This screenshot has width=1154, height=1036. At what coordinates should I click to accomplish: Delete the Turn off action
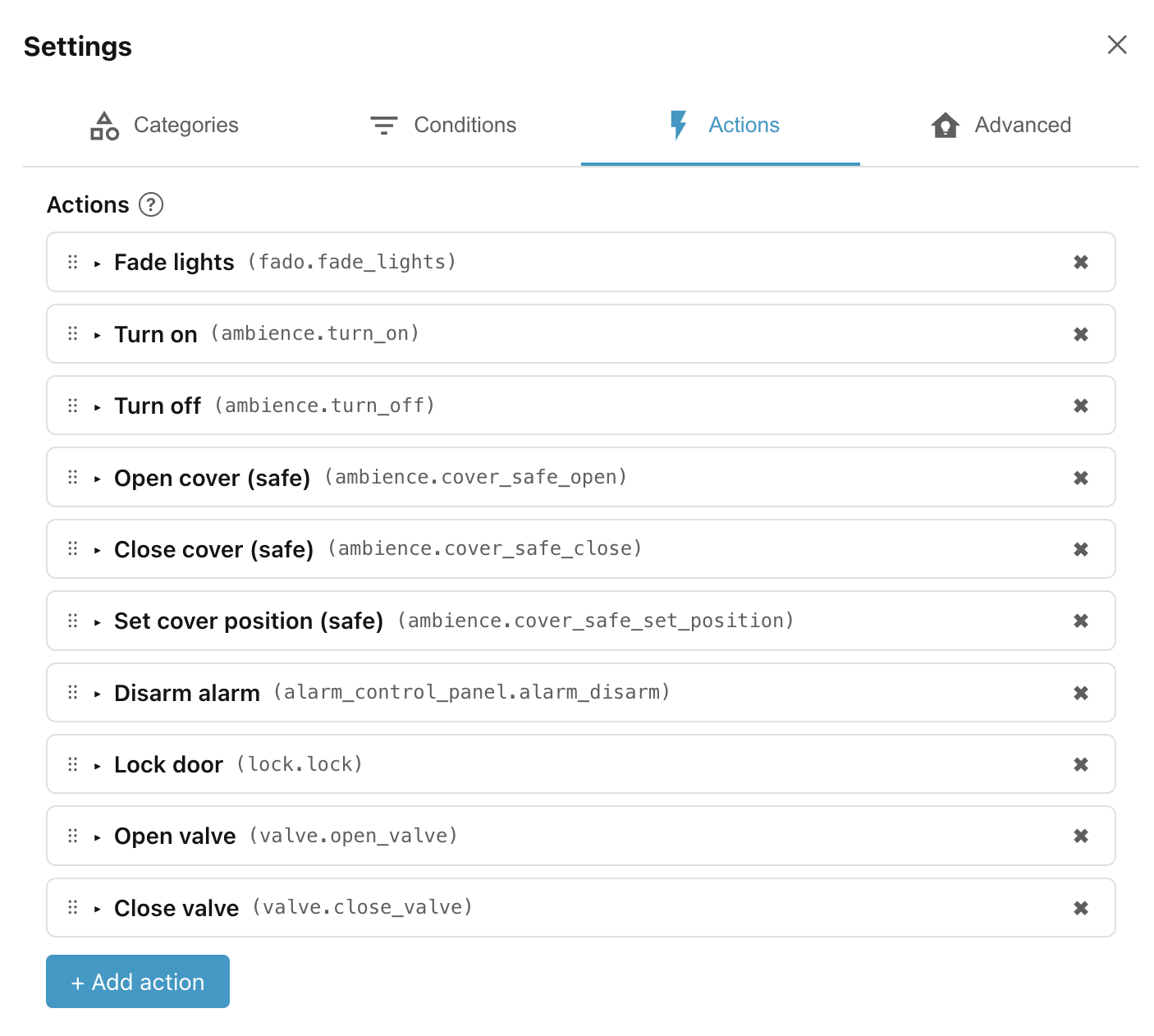point(1081,406)
